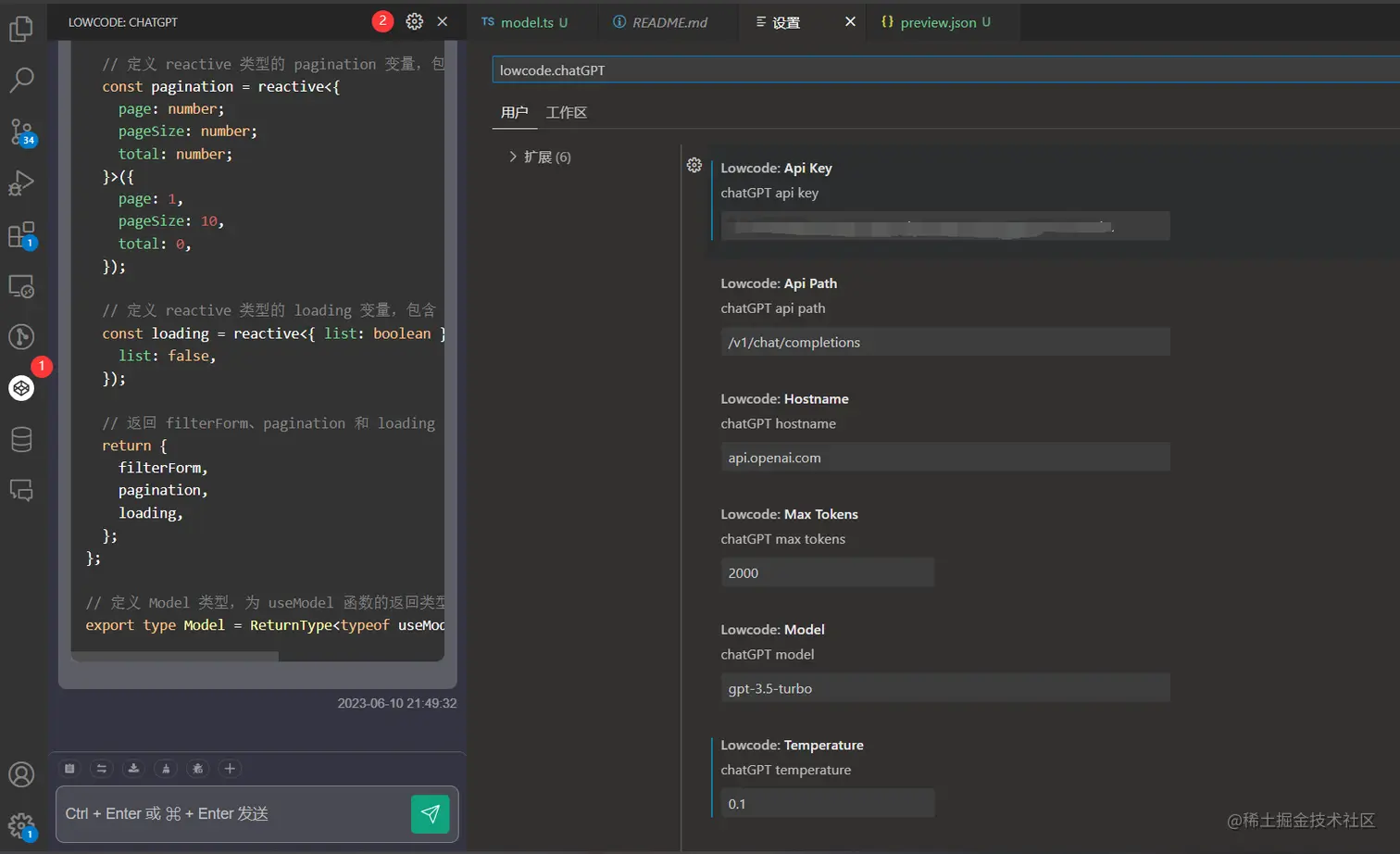Click the plus icon above the chat input

click(x=230, y=769)
